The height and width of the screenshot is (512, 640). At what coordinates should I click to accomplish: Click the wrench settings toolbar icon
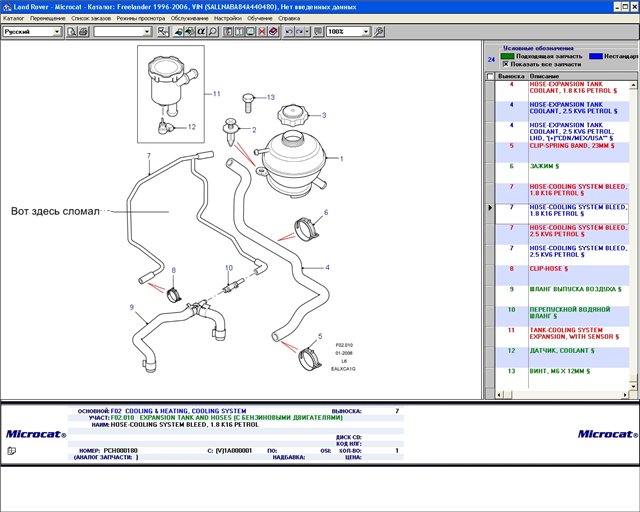coord(379,31)
